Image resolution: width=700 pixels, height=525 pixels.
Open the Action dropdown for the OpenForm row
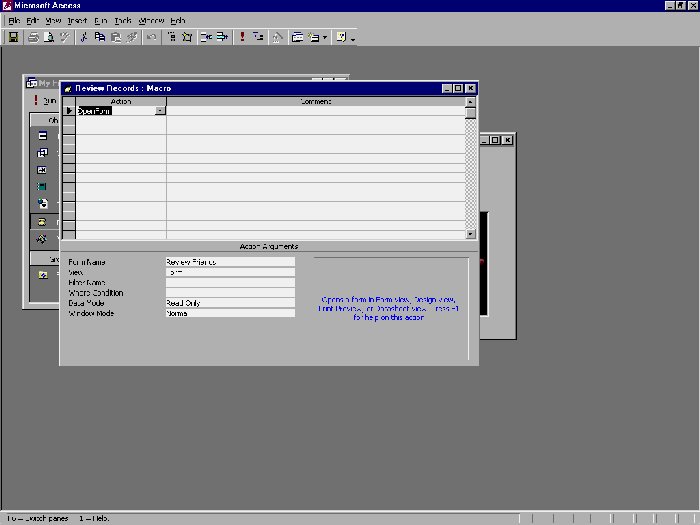[160, 111]
